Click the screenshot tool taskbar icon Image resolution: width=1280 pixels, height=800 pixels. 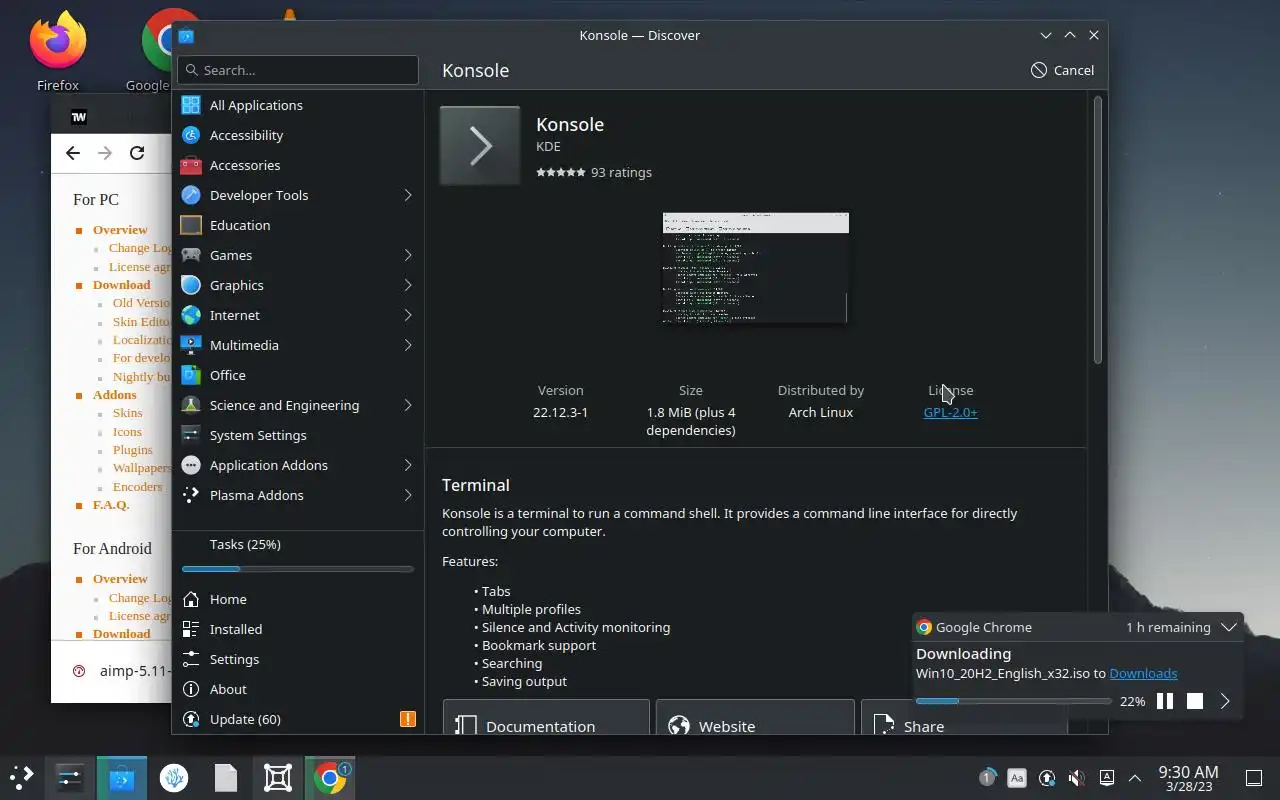278,777
